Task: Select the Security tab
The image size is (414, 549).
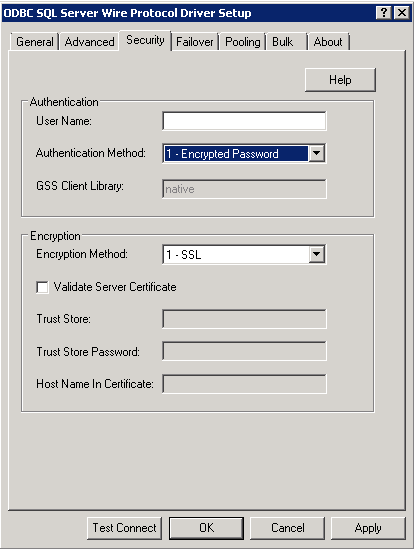Action: coord(145,40)
